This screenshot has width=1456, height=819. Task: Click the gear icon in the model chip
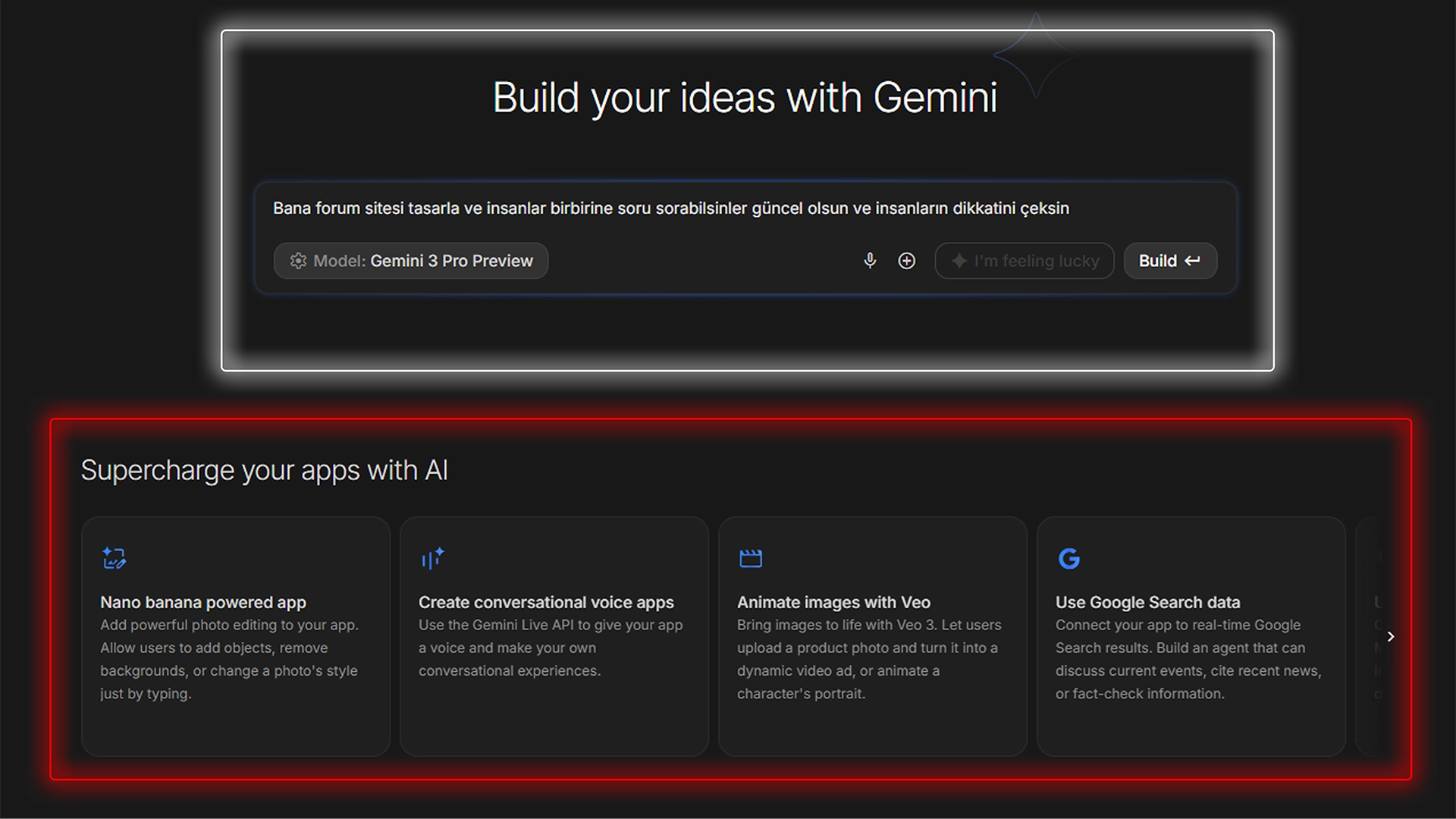298,261
